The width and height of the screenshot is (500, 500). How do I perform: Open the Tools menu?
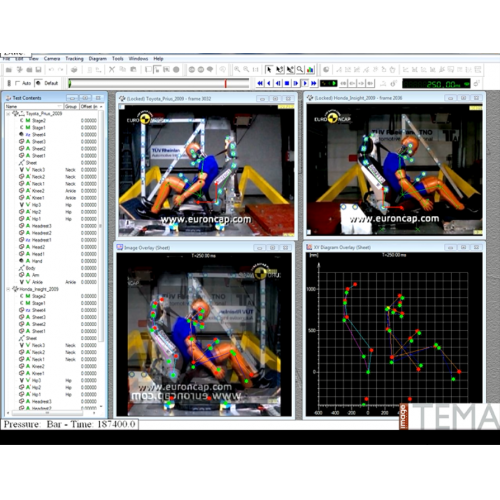pos(118,59)
